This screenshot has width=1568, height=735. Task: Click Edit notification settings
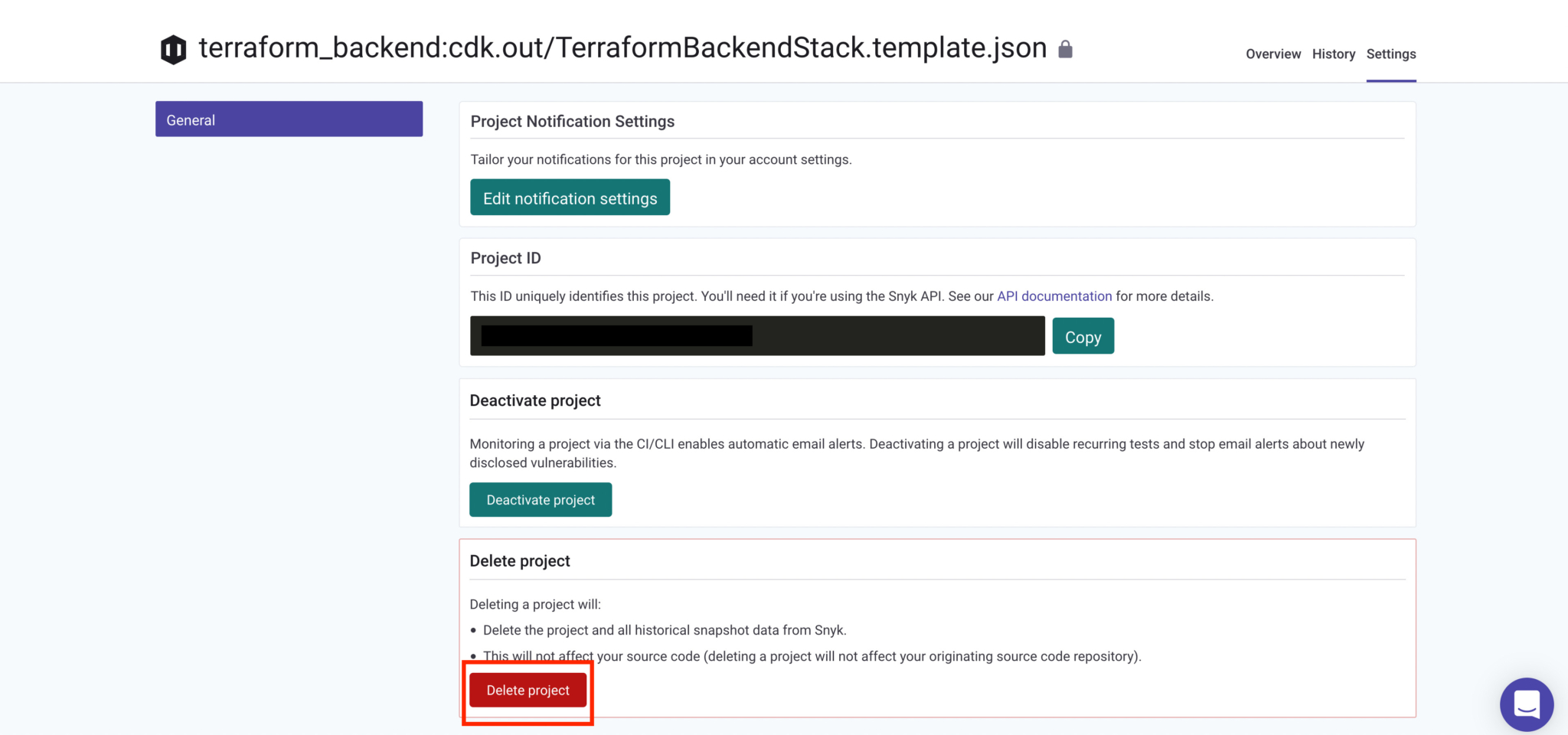point(570,197)
